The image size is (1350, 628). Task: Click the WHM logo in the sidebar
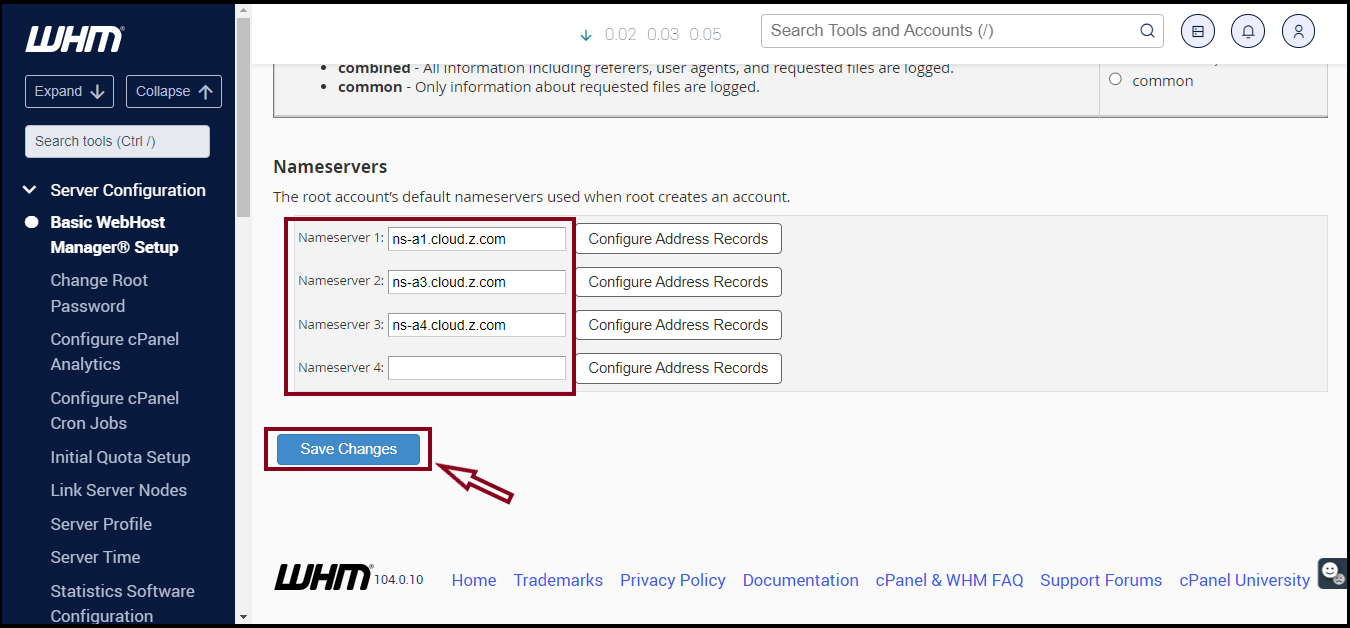coord(73,39)
